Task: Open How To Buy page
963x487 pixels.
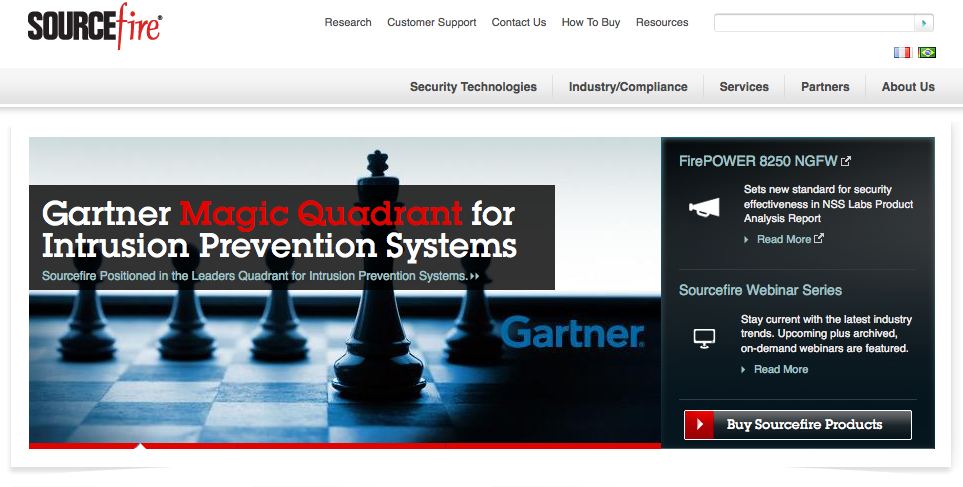Action: coord(591,23)
